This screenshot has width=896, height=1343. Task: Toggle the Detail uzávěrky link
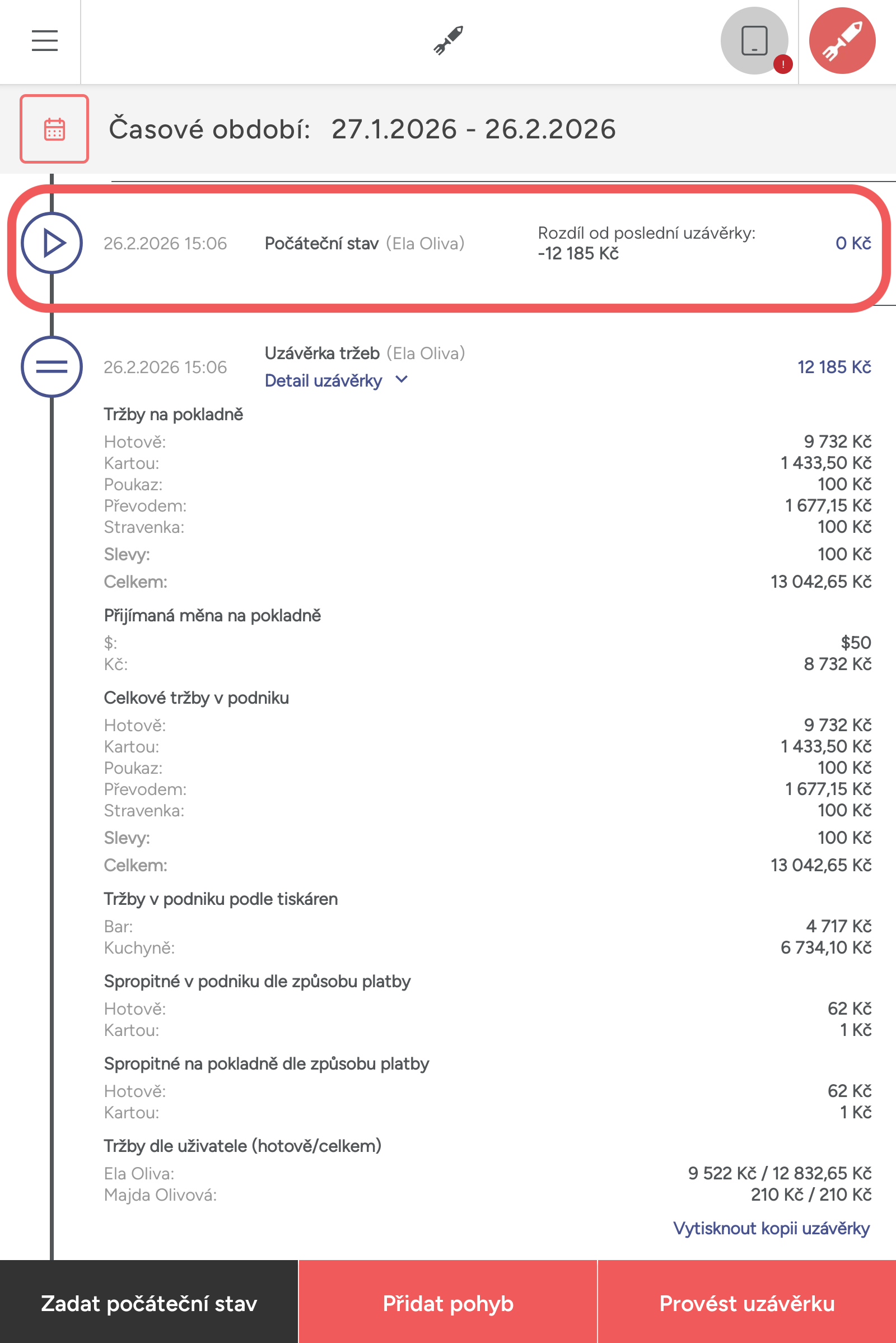coord(324,381)
